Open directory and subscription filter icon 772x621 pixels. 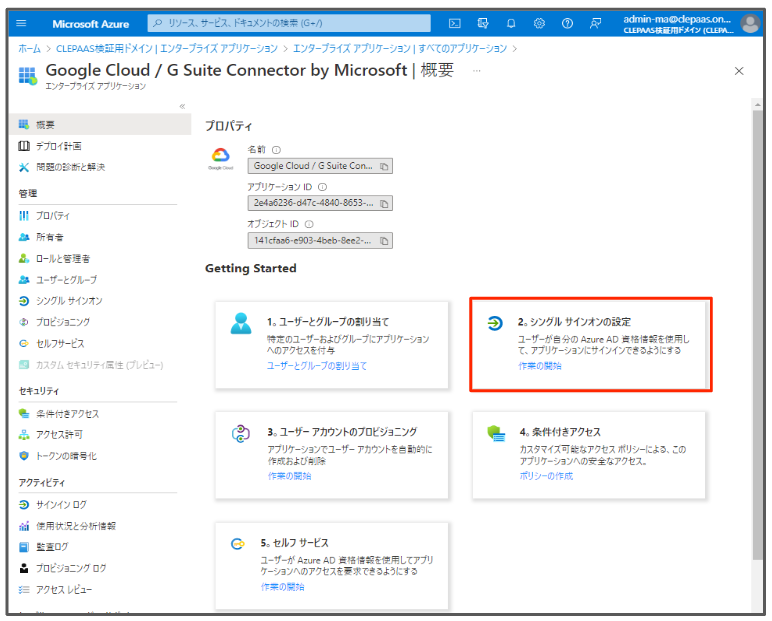(x=483, y=23)
